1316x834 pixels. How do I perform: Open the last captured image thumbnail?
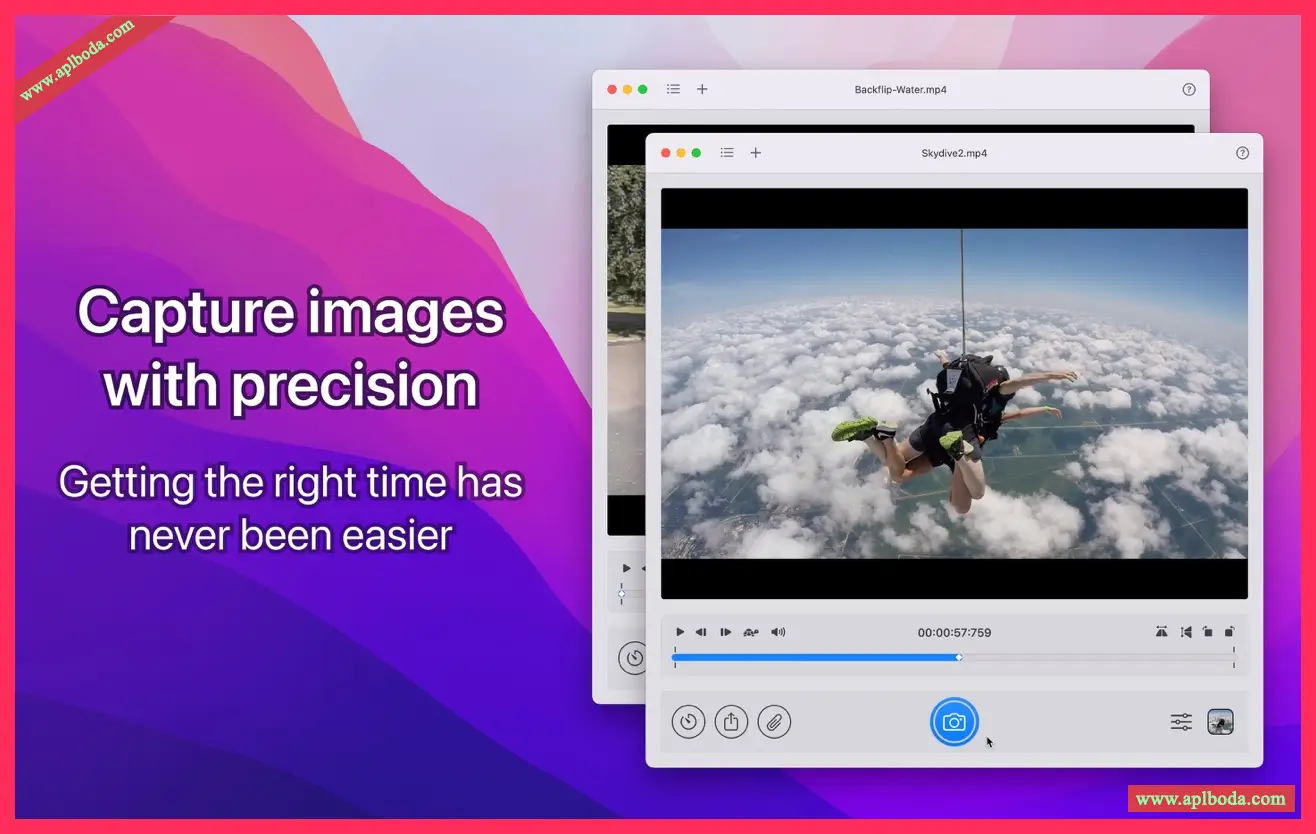tap(1220, 722)
